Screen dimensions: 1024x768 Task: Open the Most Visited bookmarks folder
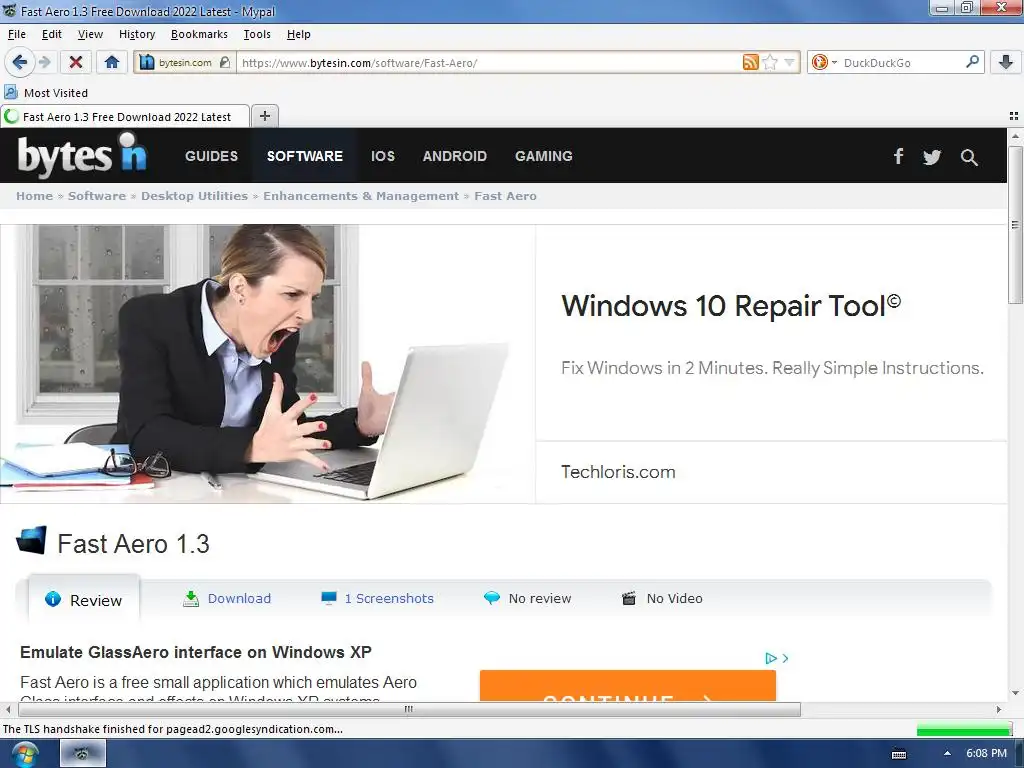coord(46,93)
